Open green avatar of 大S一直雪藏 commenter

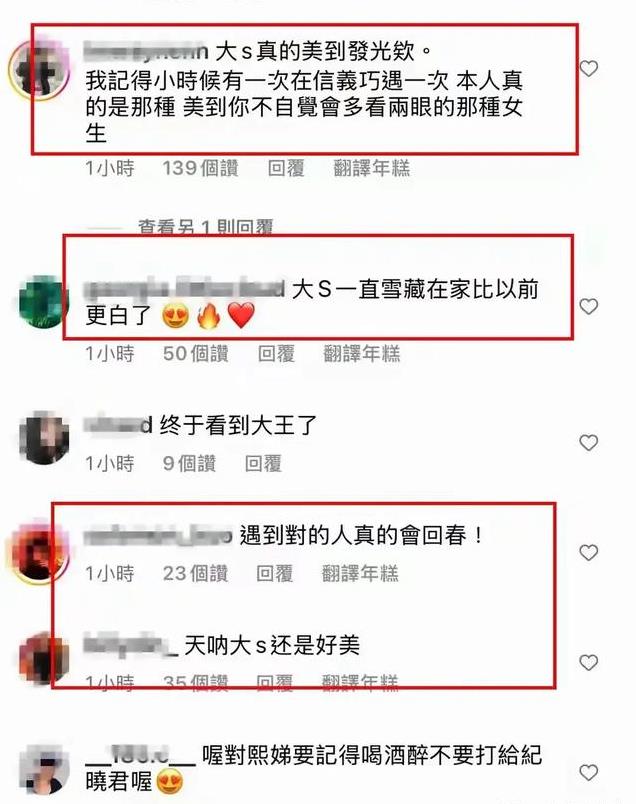click(x=44, y=302)
